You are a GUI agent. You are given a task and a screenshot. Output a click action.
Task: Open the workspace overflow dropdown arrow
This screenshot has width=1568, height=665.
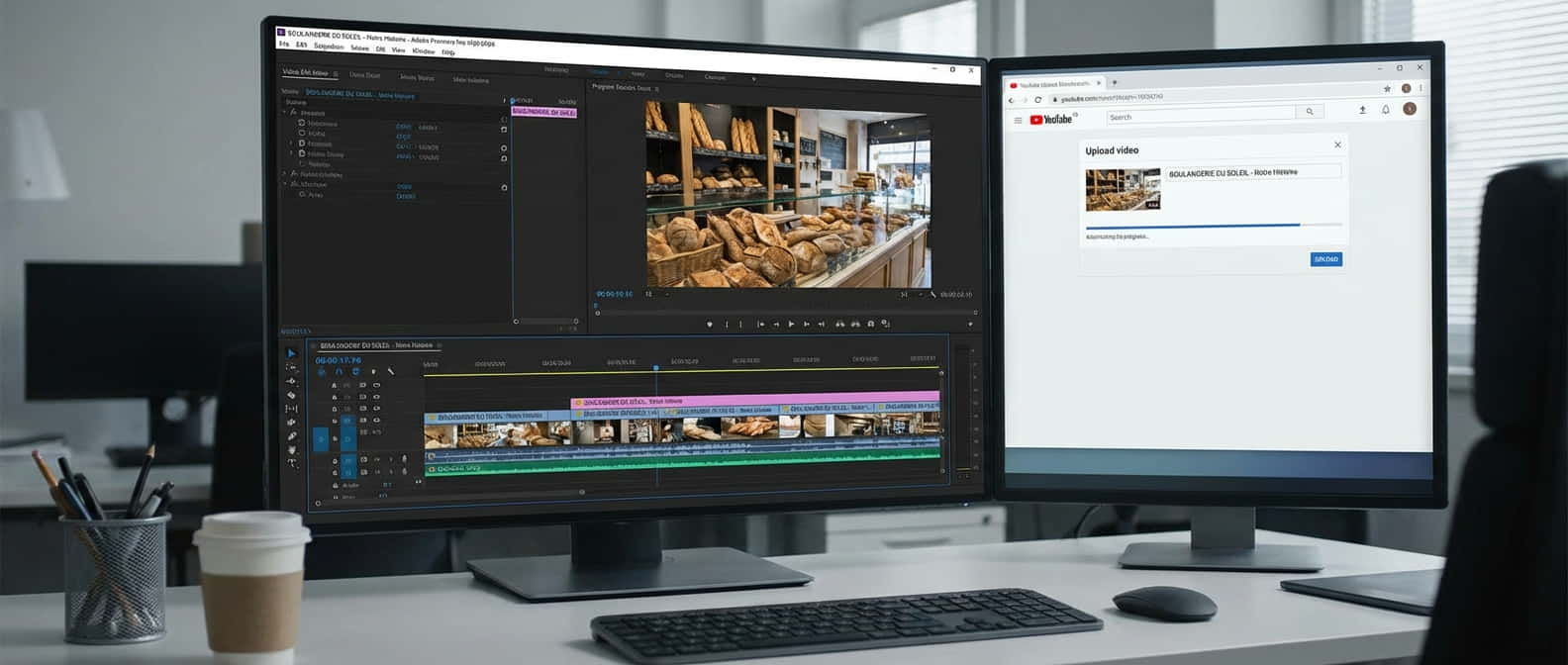[753, 78]
